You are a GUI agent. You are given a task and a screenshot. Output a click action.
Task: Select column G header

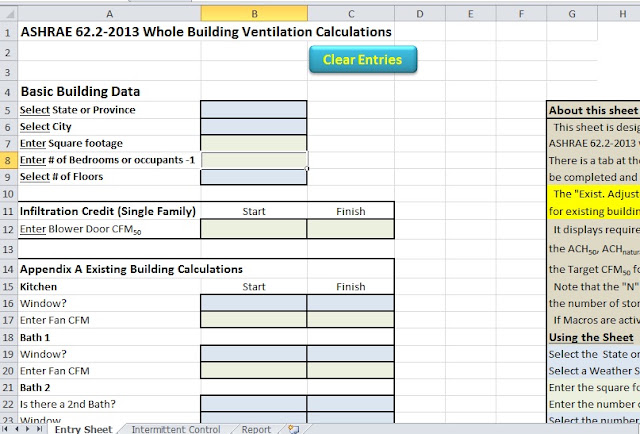pos(572,14)
